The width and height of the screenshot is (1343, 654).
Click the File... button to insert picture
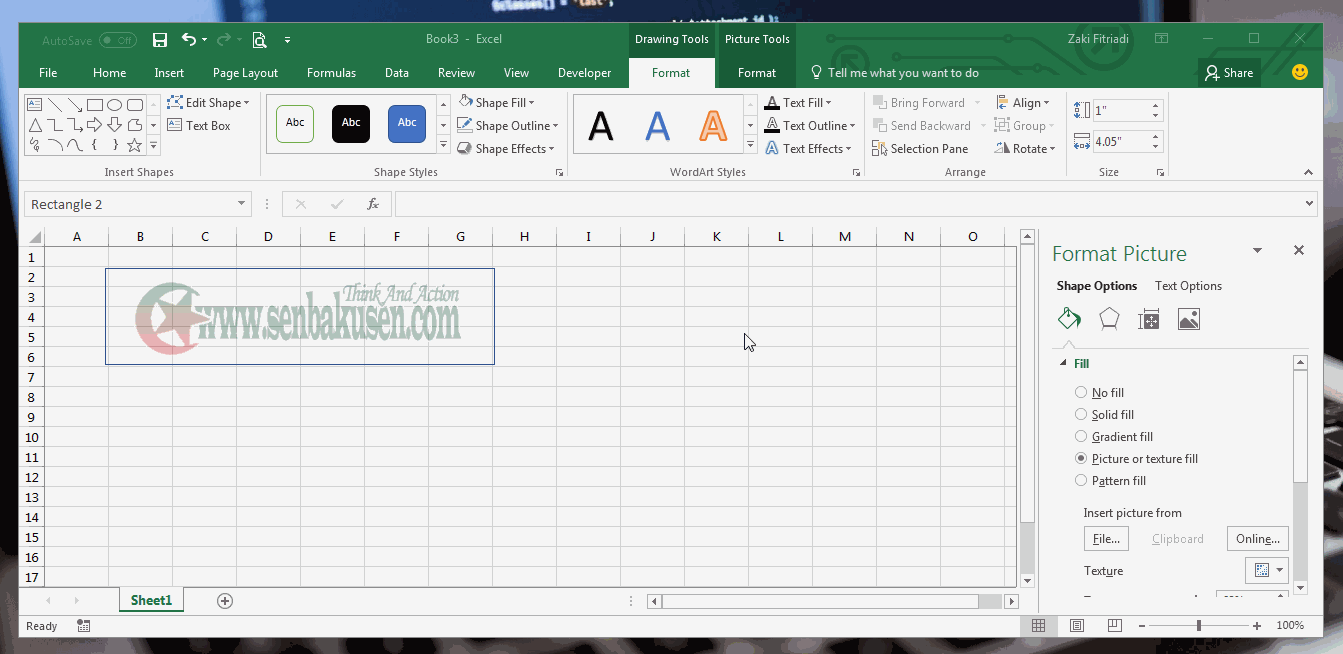(1106, 539)
